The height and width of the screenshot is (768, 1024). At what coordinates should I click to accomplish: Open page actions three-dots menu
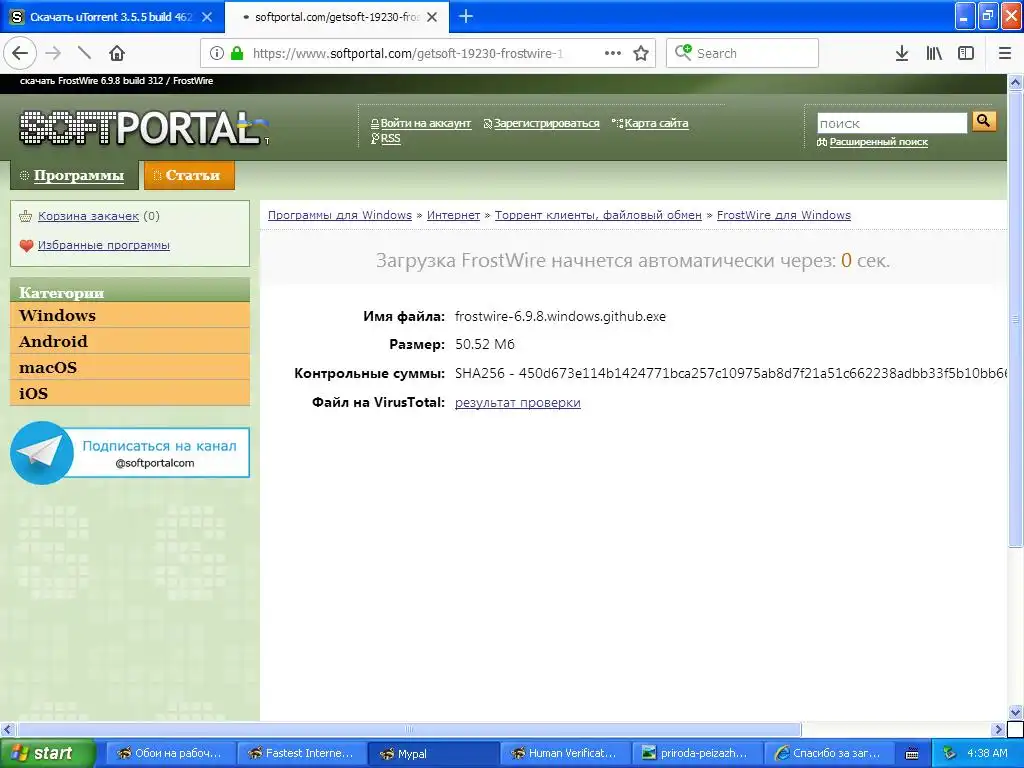tap(613, 54)
